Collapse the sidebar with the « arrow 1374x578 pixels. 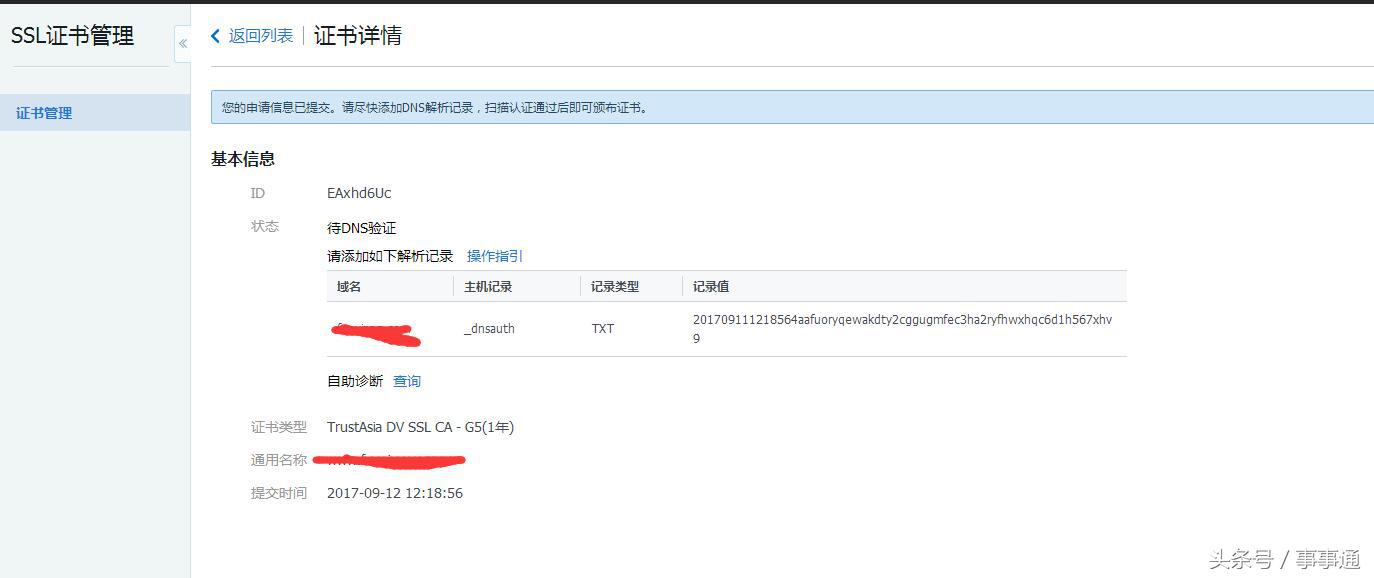(x=183, y=44)
